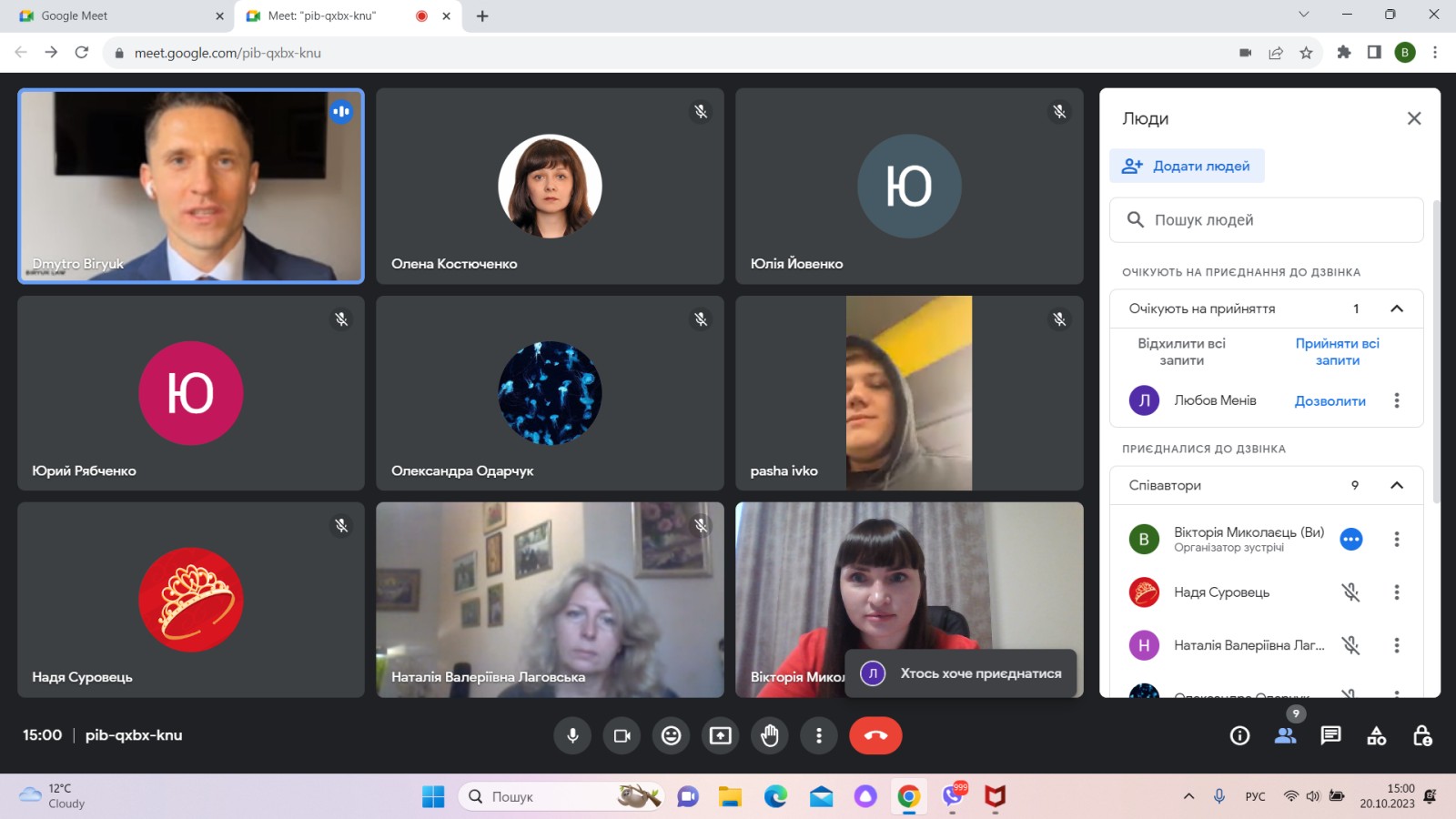Click the camera permission icon in address bar
This screenshot has height=819, width=1456.
(x=1245, y=53)
